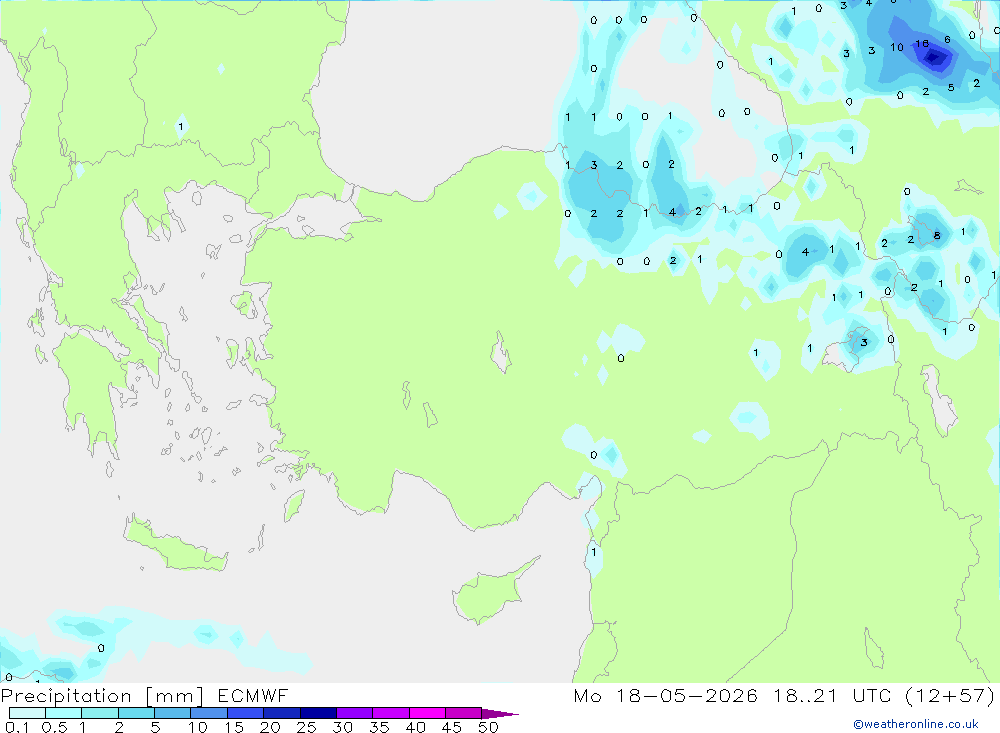
Task: Click the "10" precipitation value on map
Action: click(897, 47)
